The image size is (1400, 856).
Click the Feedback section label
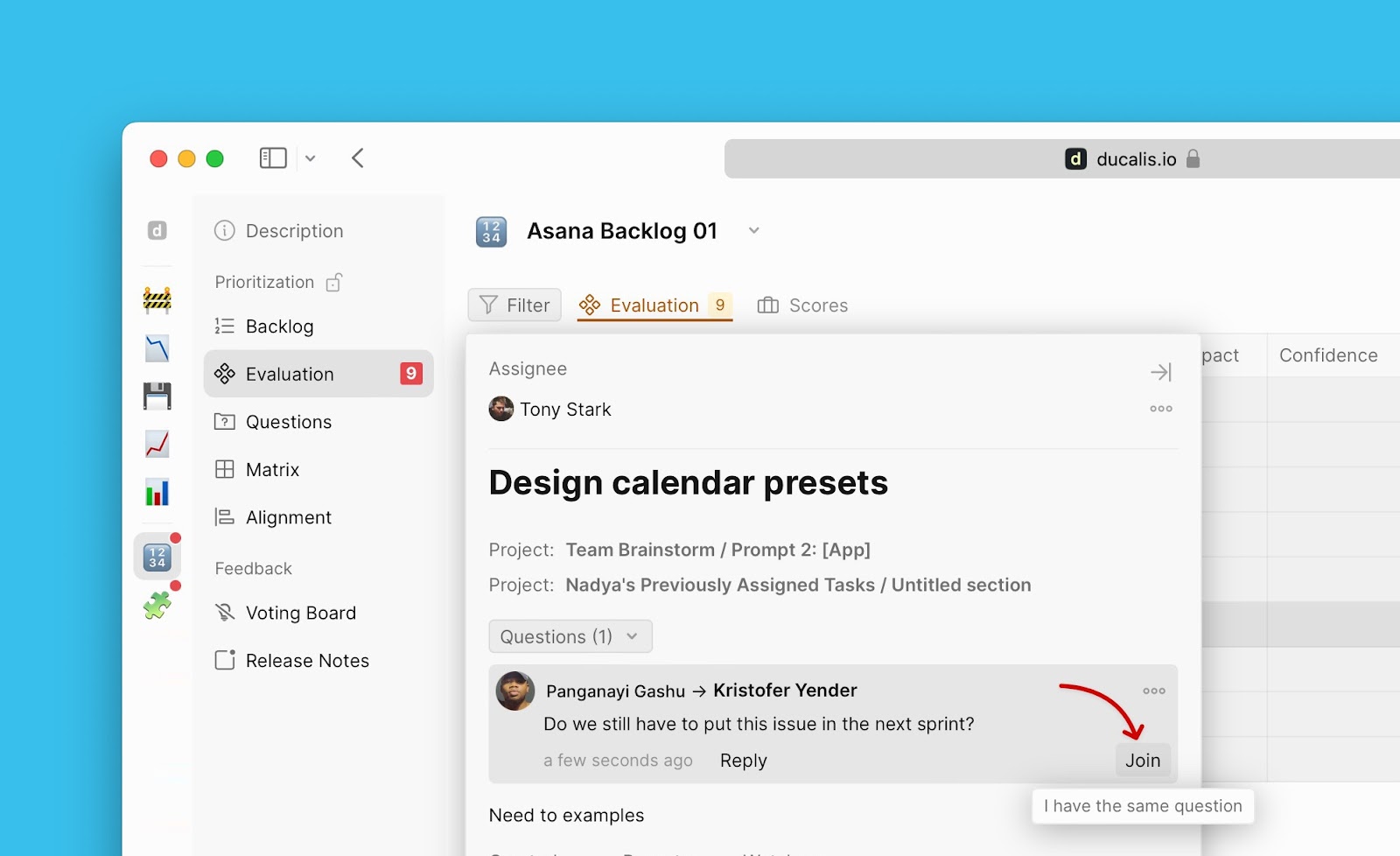(254, 569)
